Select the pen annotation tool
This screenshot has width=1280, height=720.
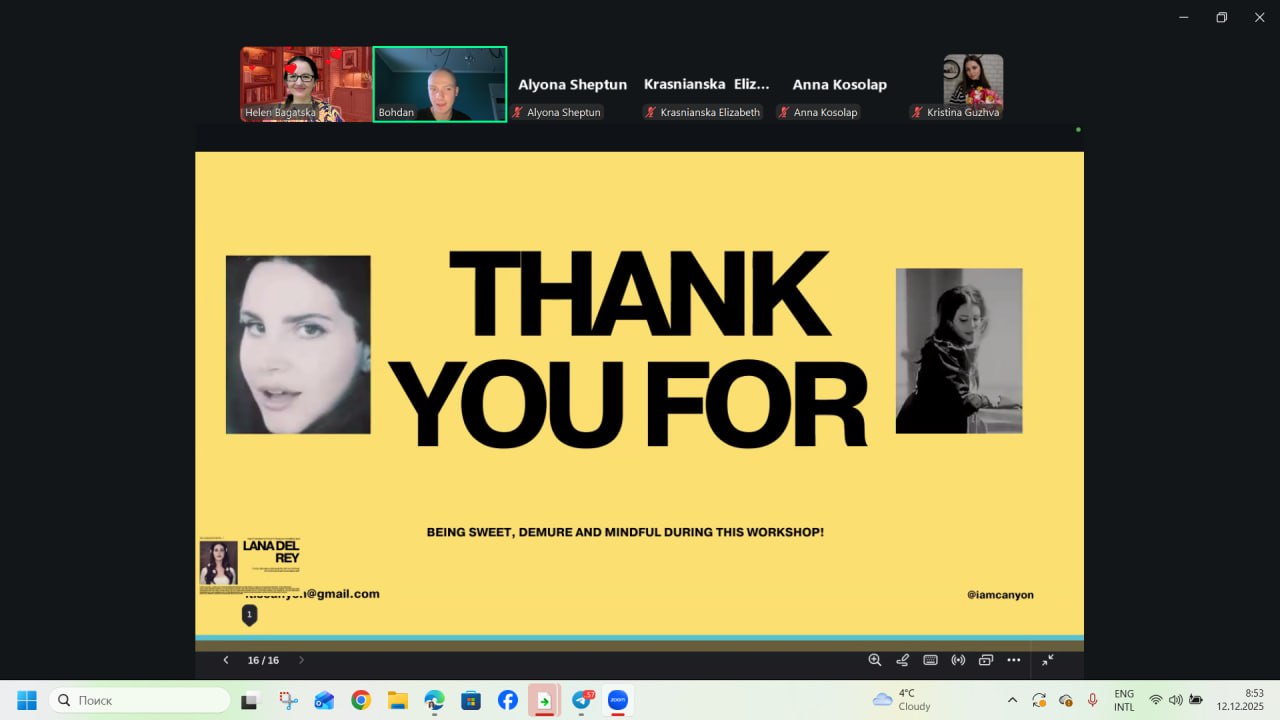tap(902, 660)
